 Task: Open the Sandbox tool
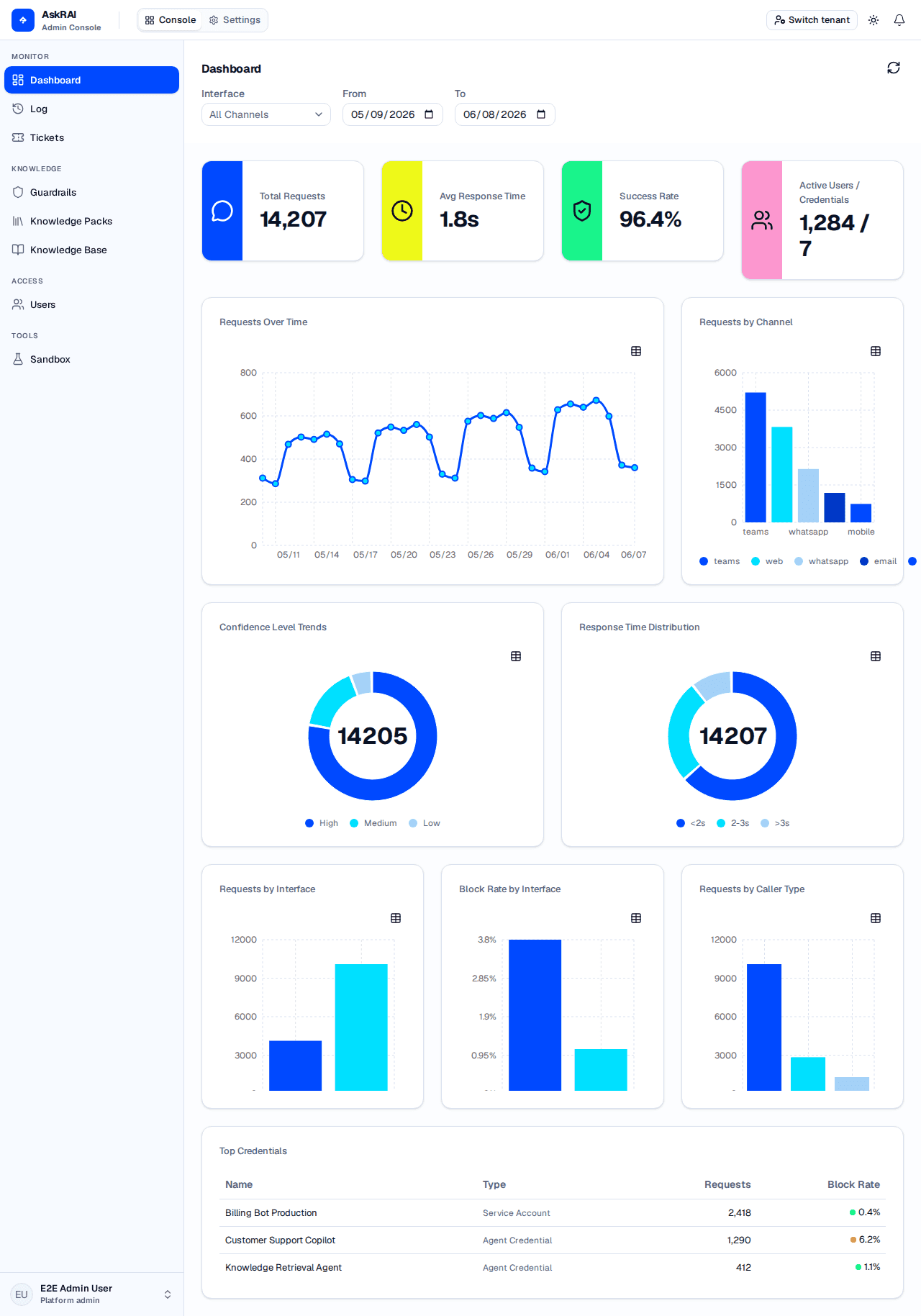(91, 359)
